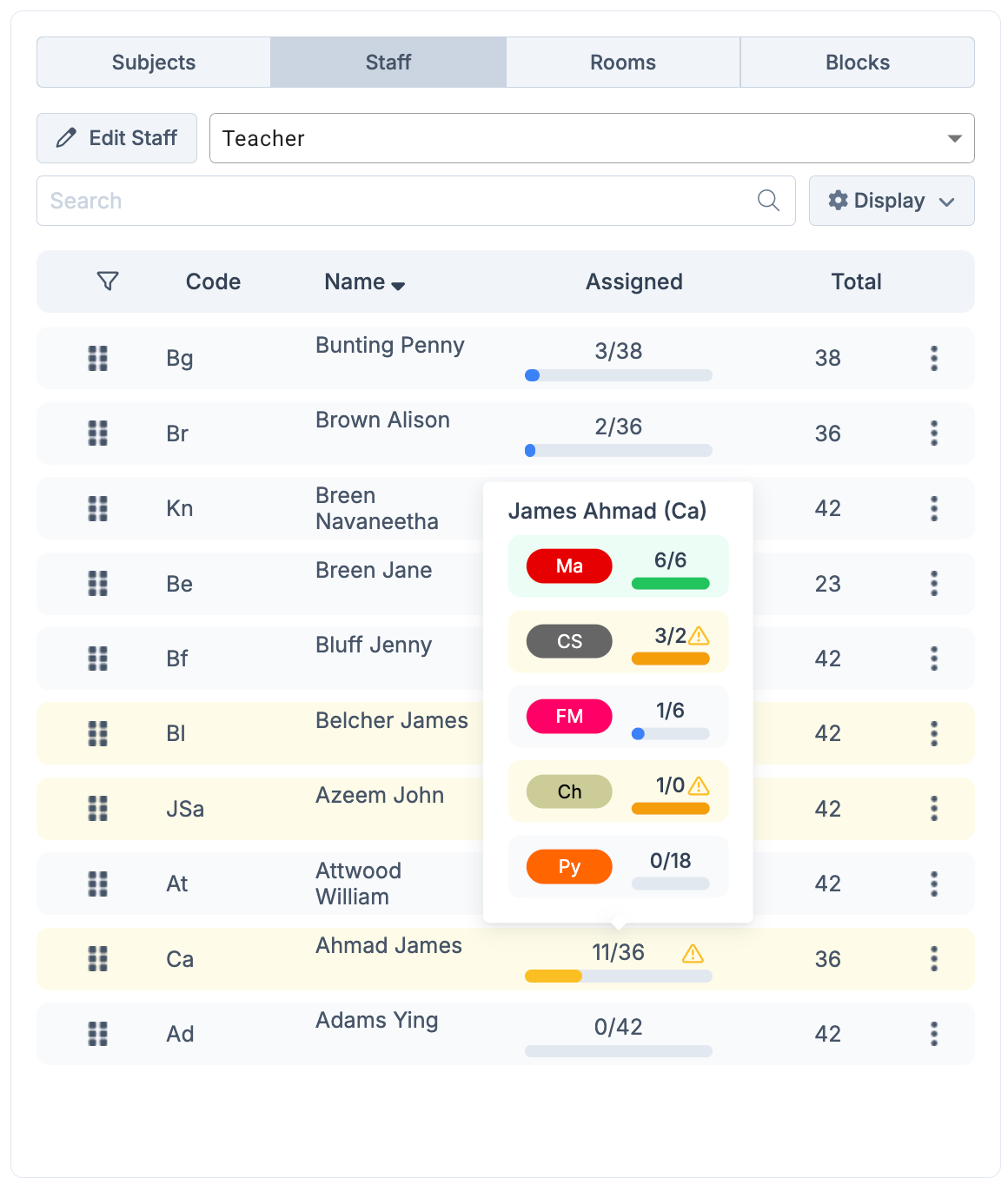Click the search magnifier icon

click(768, 201)
